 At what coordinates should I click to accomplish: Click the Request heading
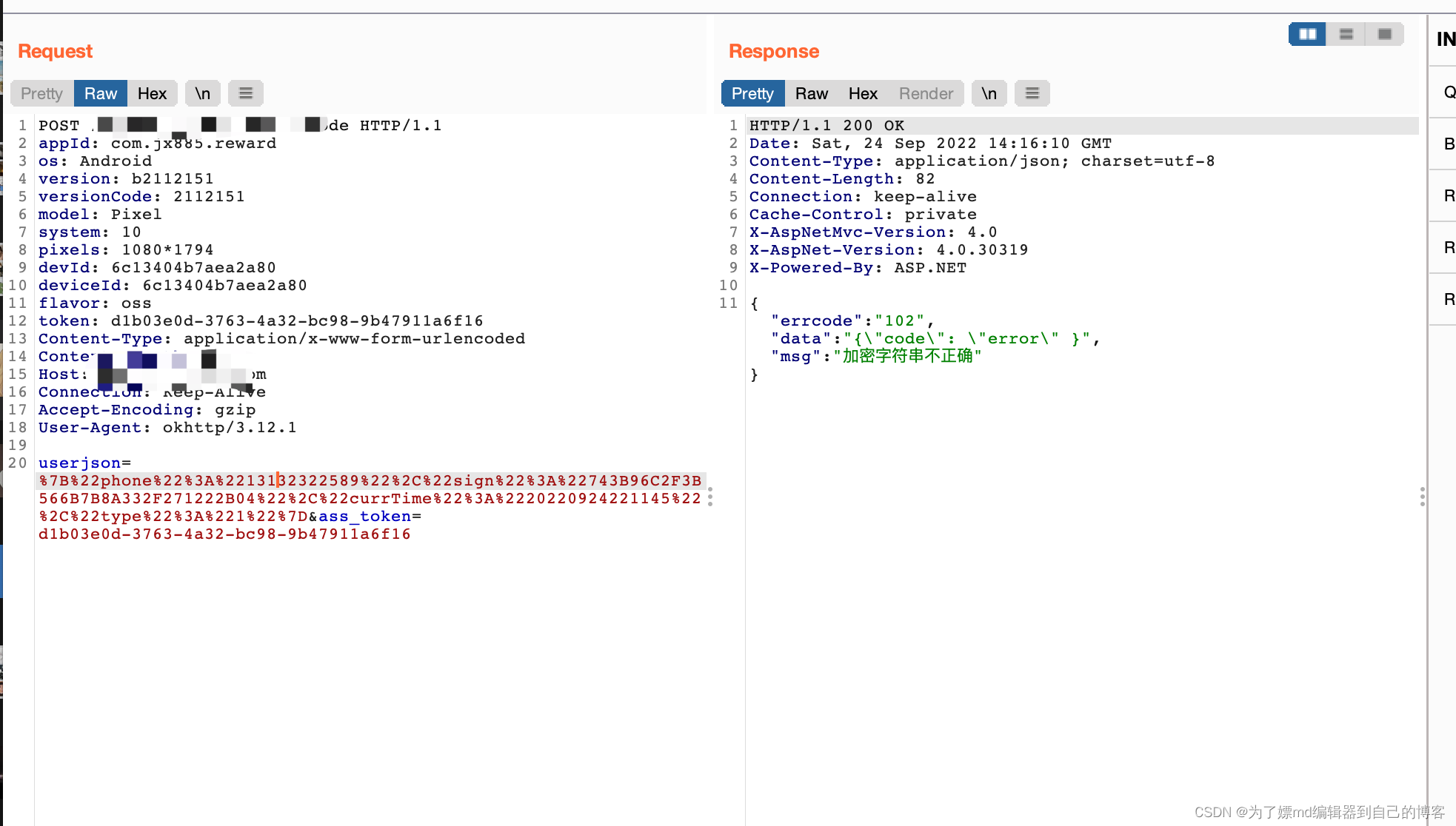56,51
